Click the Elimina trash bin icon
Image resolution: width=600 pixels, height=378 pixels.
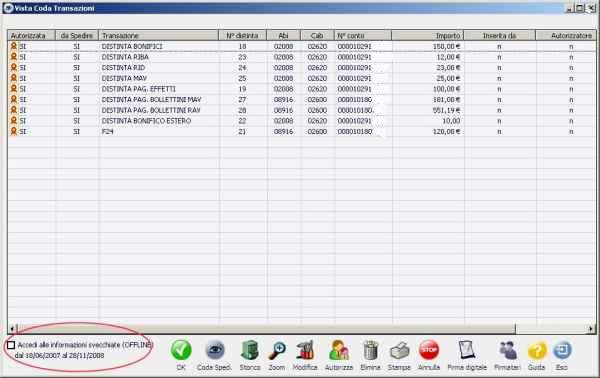370,350
